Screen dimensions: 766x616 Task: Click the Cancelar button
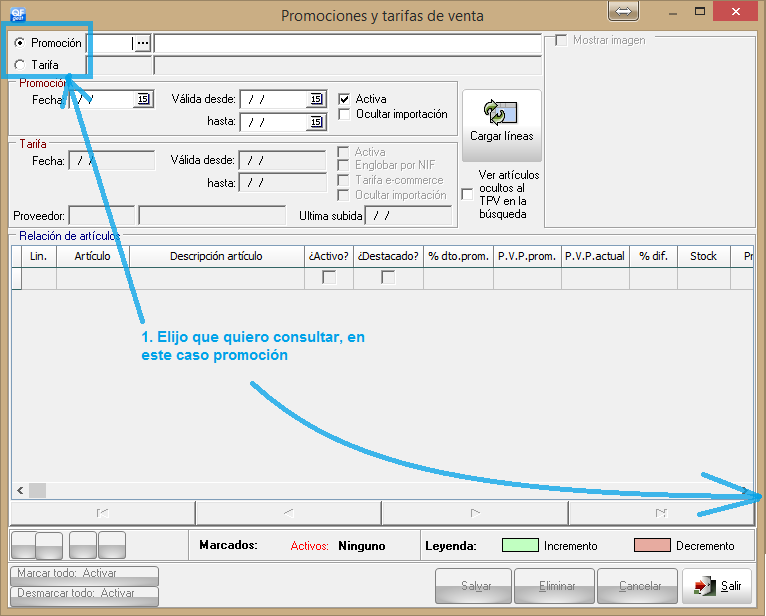[638, 586]
